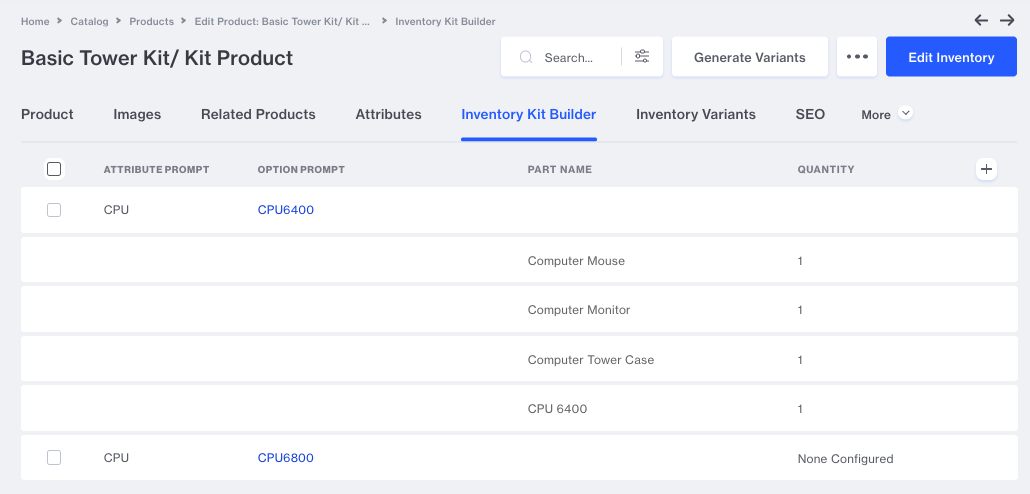Sort by Quantity column header
This screenshot has height=494, width=1030.
click(x=826, y=169)
